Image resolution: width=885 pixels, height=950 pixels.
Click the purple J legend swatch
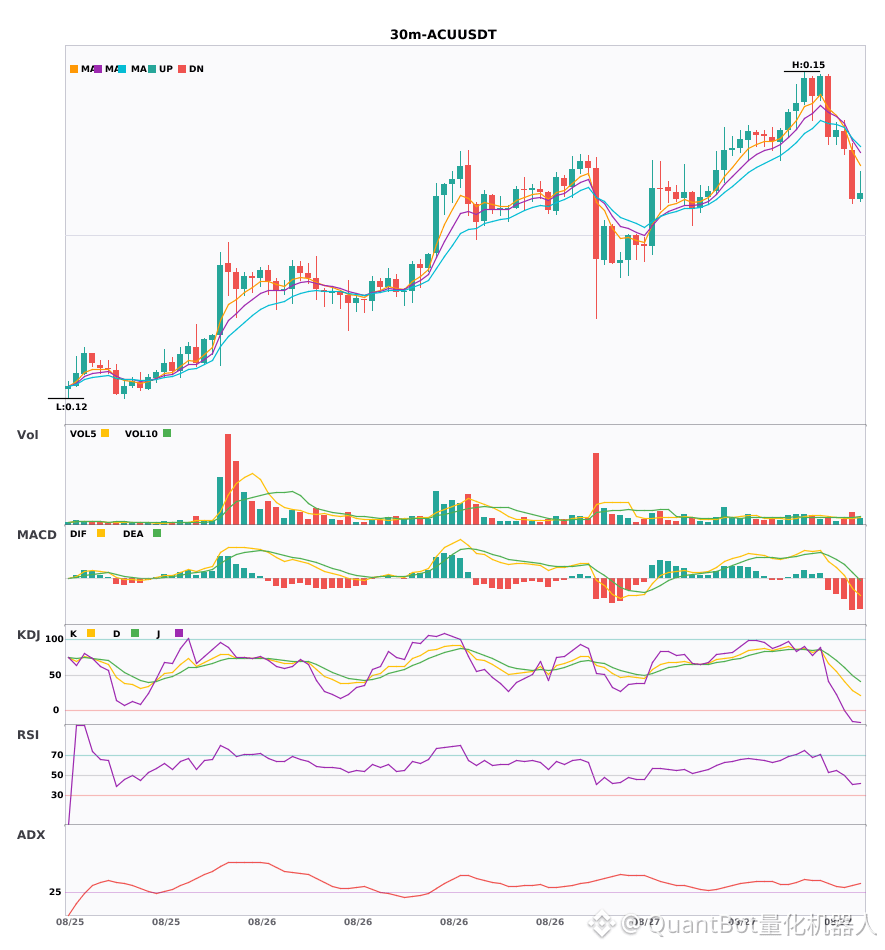(x=179, y=633)
